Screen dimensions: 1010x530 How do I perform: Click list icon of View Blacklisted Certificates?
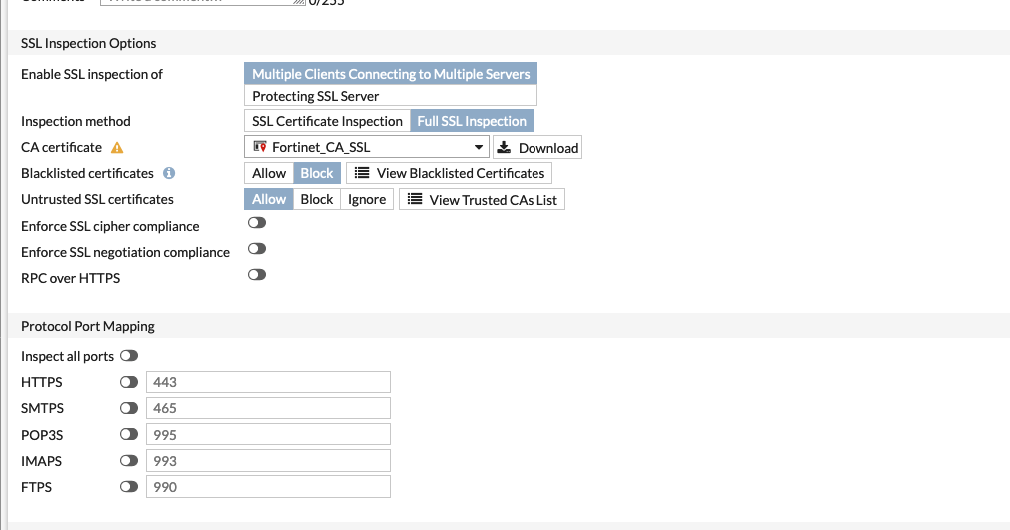click(x=362, y=173)
